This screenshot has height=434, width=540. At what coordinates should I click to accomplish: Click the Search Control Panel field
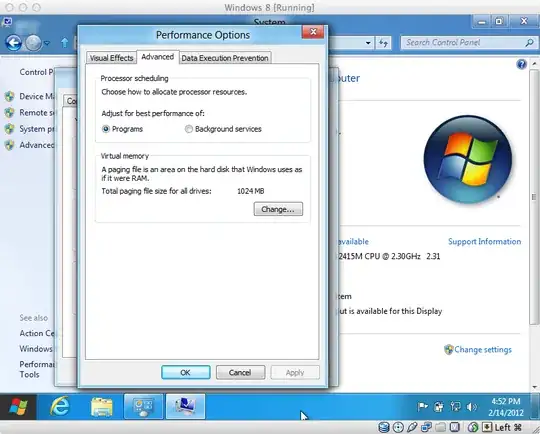(x=463, y=43)
